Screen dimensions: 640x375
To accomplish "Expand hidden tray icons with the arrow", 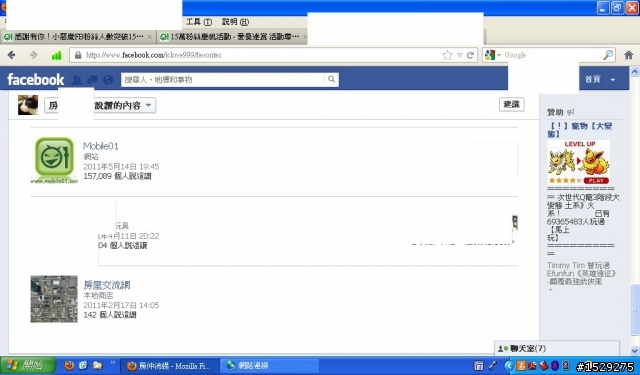I will tap(509, 366).
